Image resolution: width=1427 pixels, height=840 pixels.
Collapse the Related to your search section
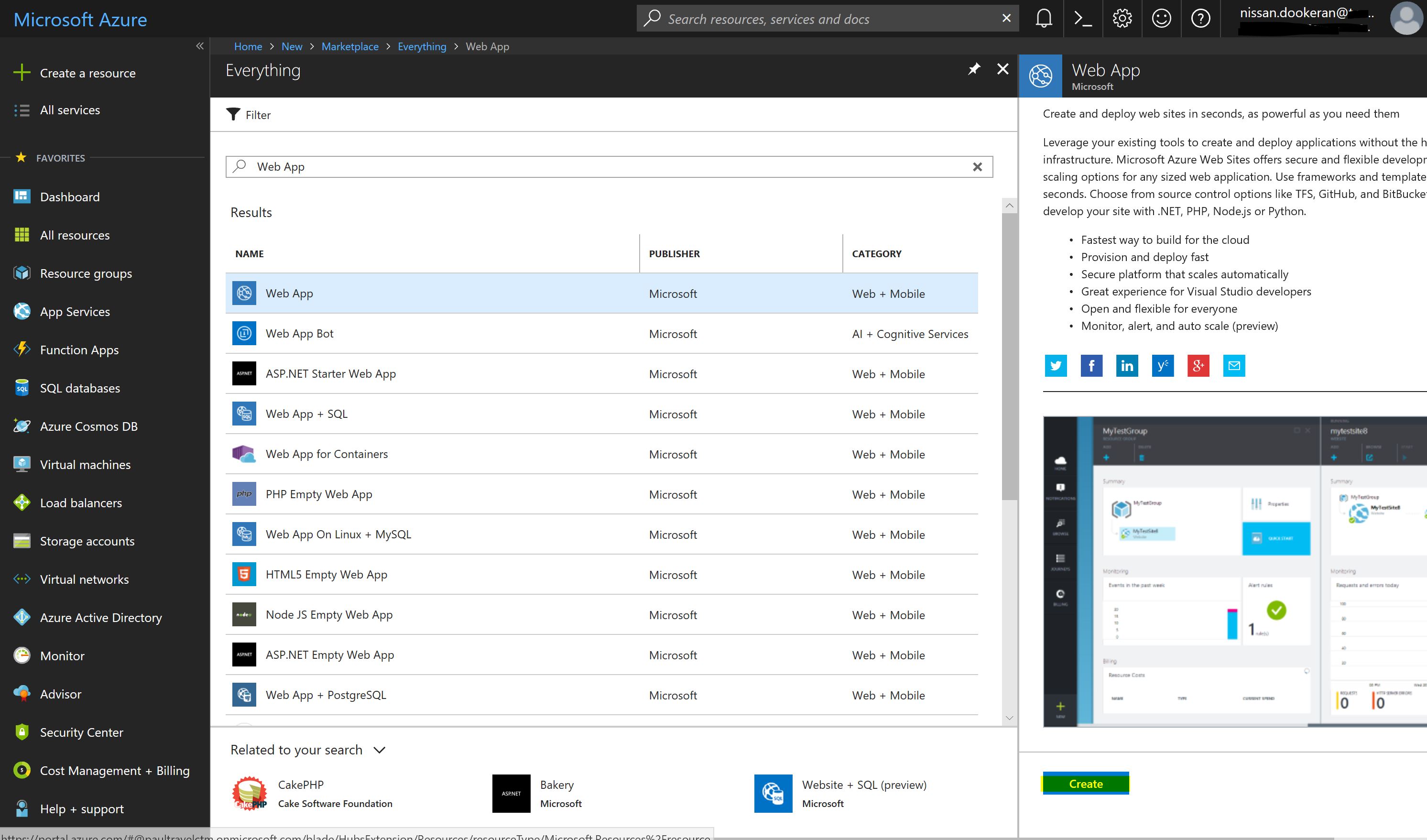380,750
